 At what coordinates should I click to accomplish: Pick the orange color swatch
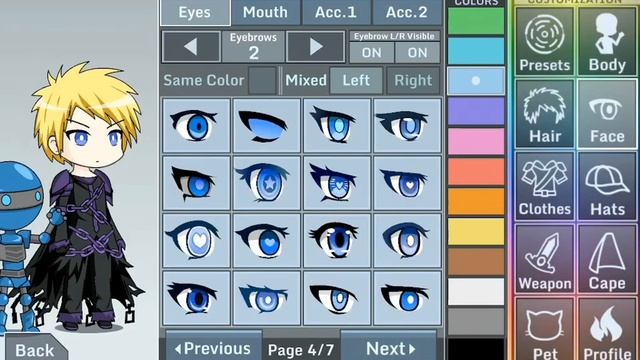(x=476, y=202)
